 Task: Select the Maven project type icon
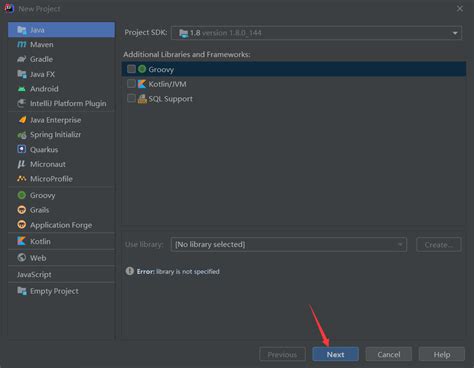click(x=22, y=44)
